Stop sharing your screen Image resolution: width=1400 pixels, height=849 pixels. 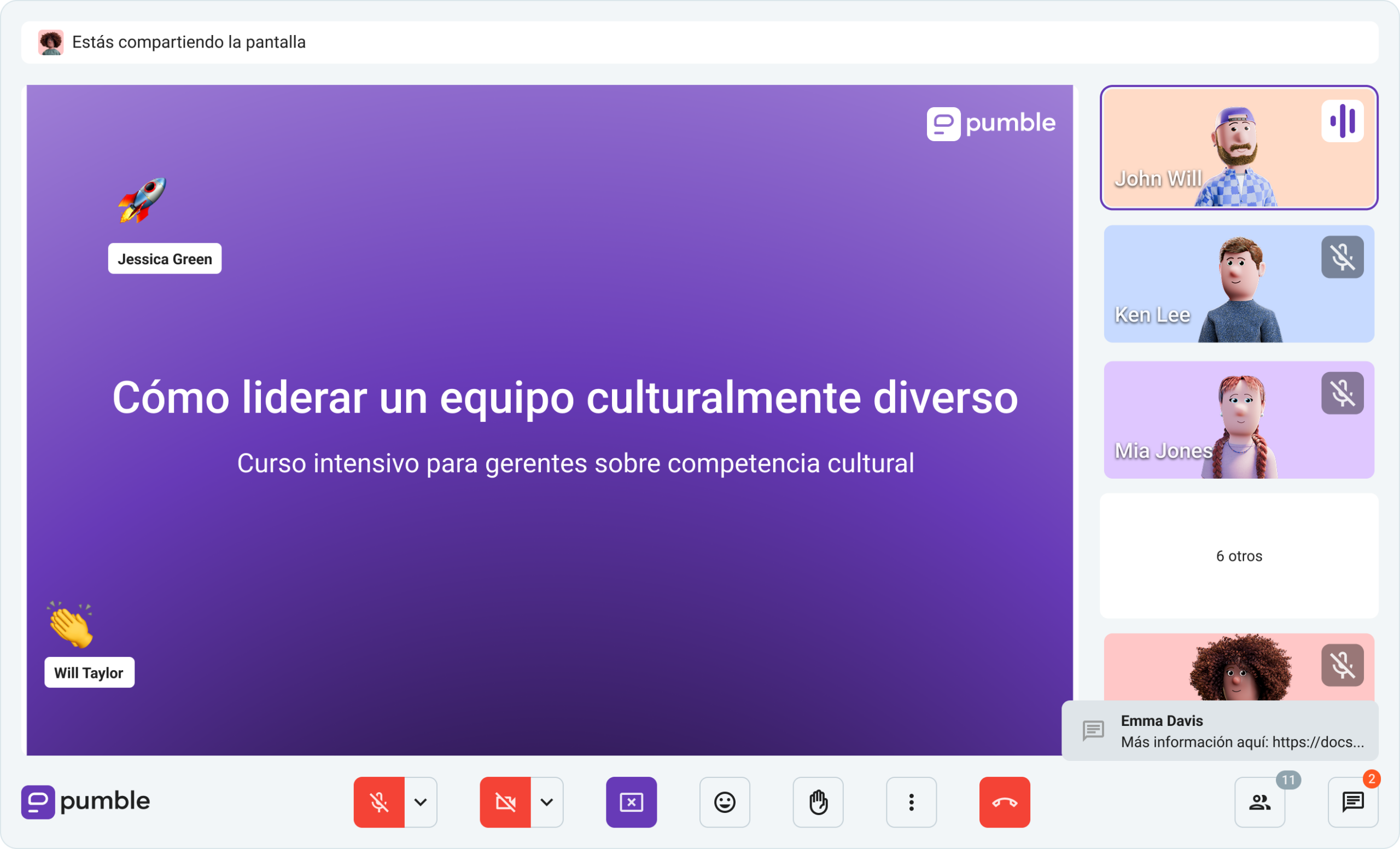pos(631,802)
